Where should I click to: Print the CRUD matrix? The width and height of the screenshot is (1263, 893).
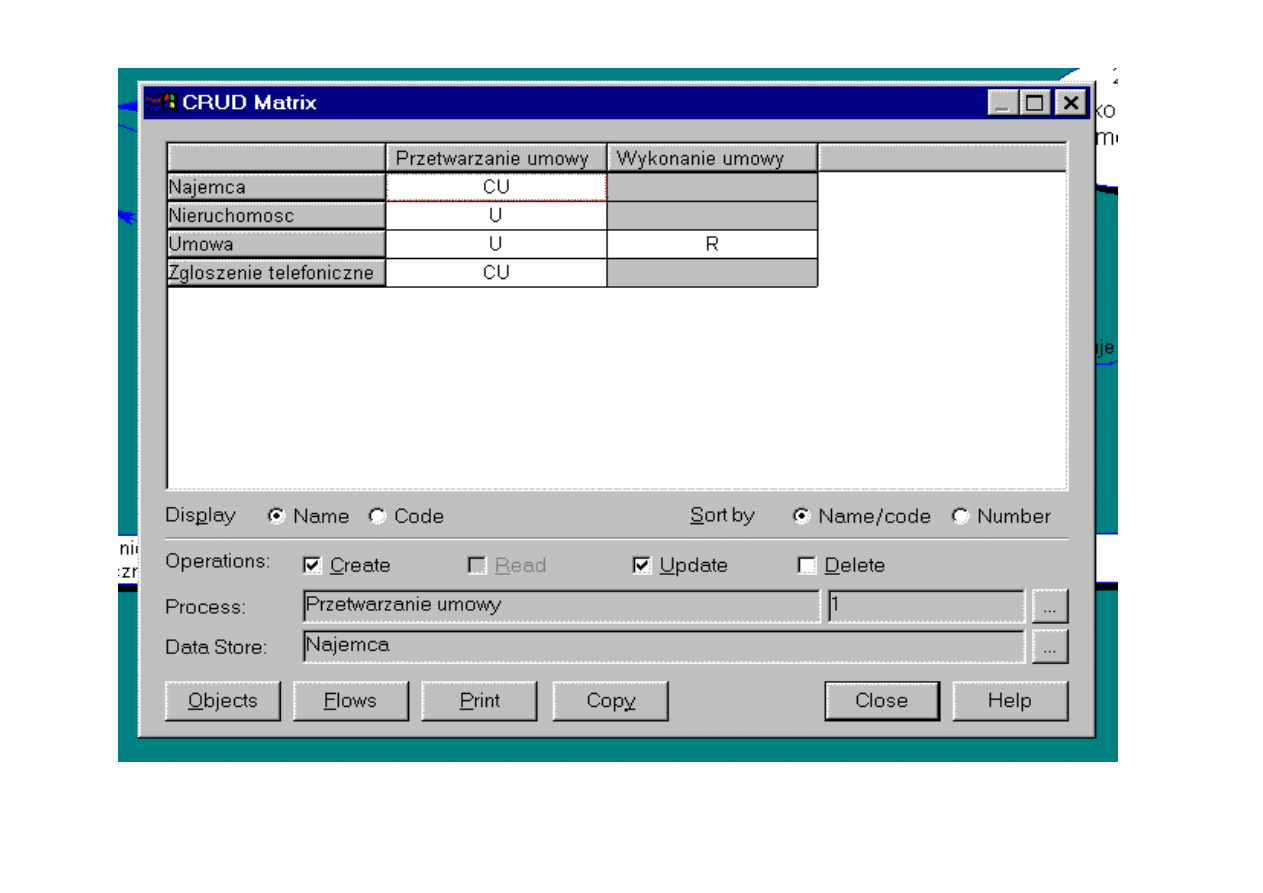[479, 701]
